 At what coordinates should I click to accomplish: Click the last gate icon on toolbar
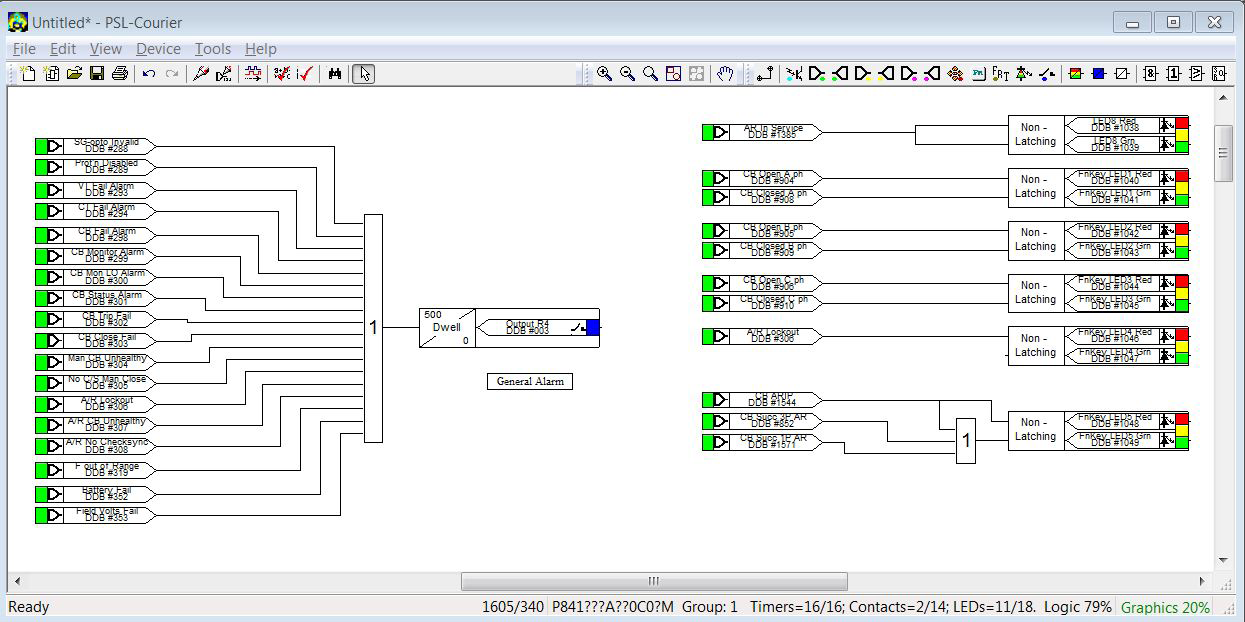[1219, 73]
